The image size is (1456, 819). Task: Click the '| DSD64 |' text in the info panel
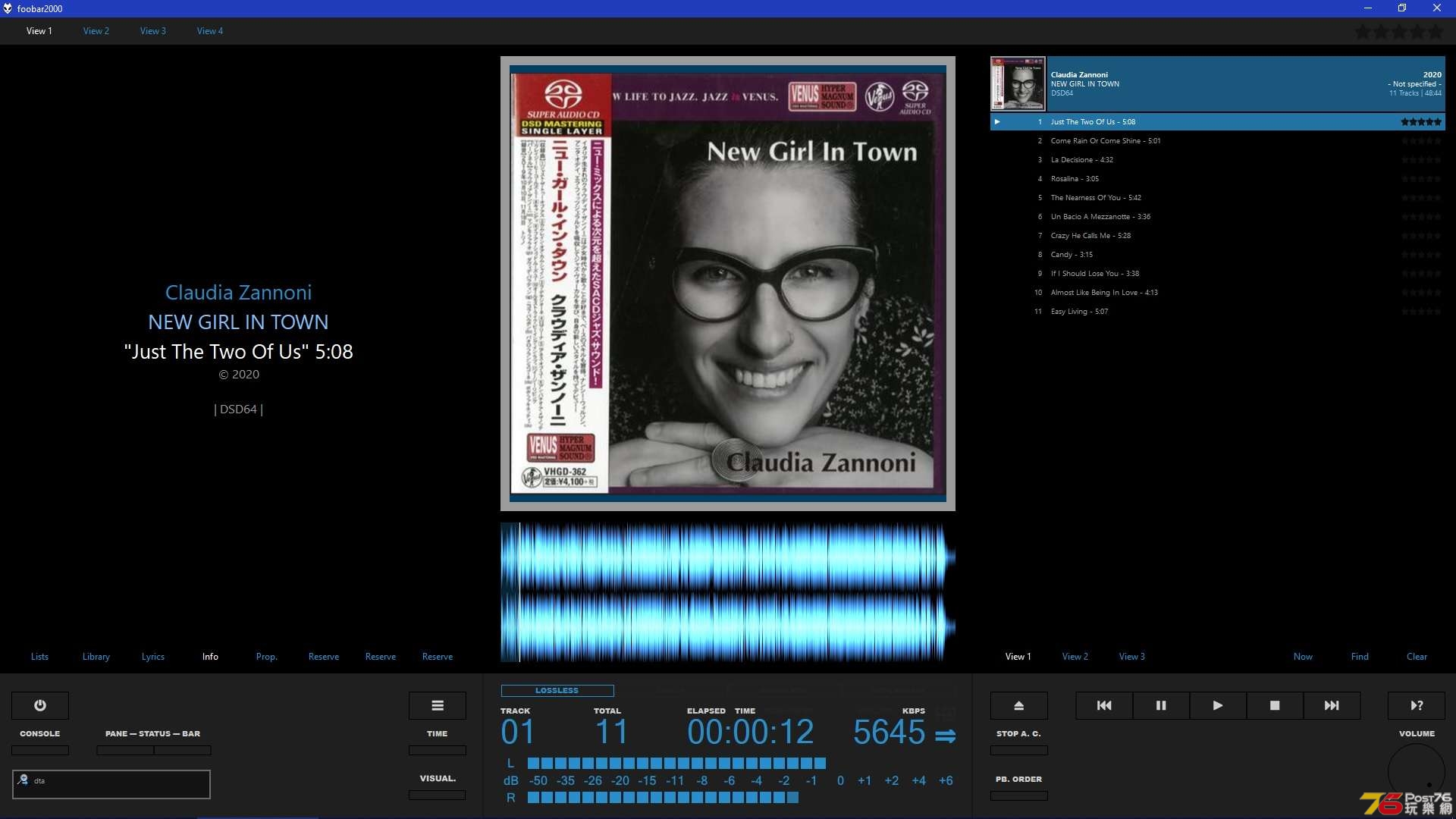pos(239,409)
